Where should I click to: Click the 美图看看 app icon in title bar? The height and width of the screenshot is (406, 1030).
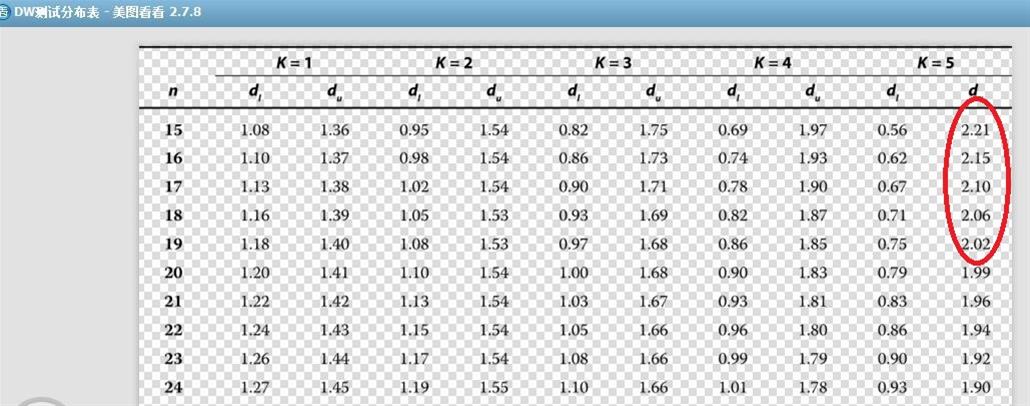[3, 12]
